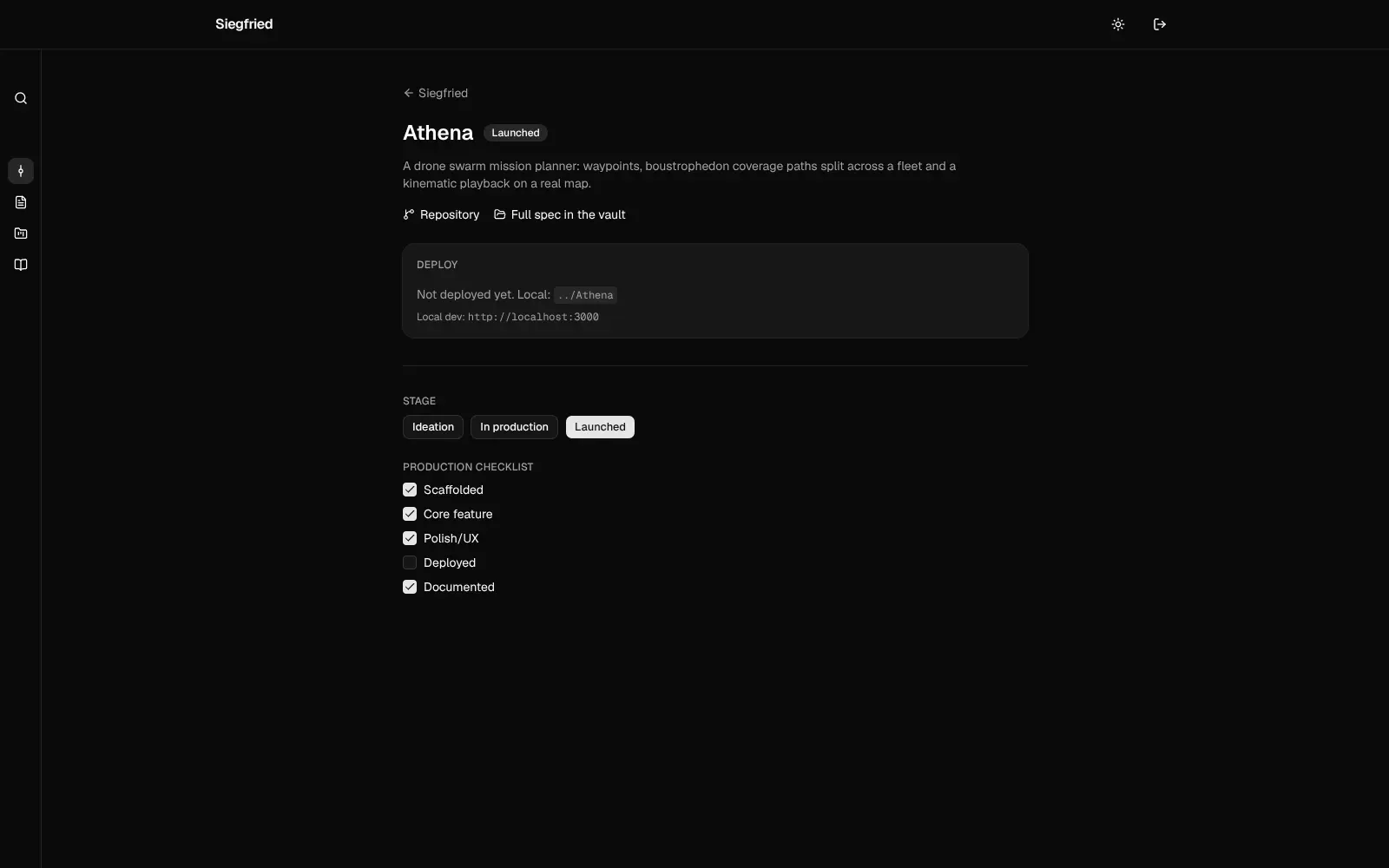The height and width of the screenshot is (868, 1389).
Task: Open the folder chart icon in the sidebar
Action: [x=21, y=233]
